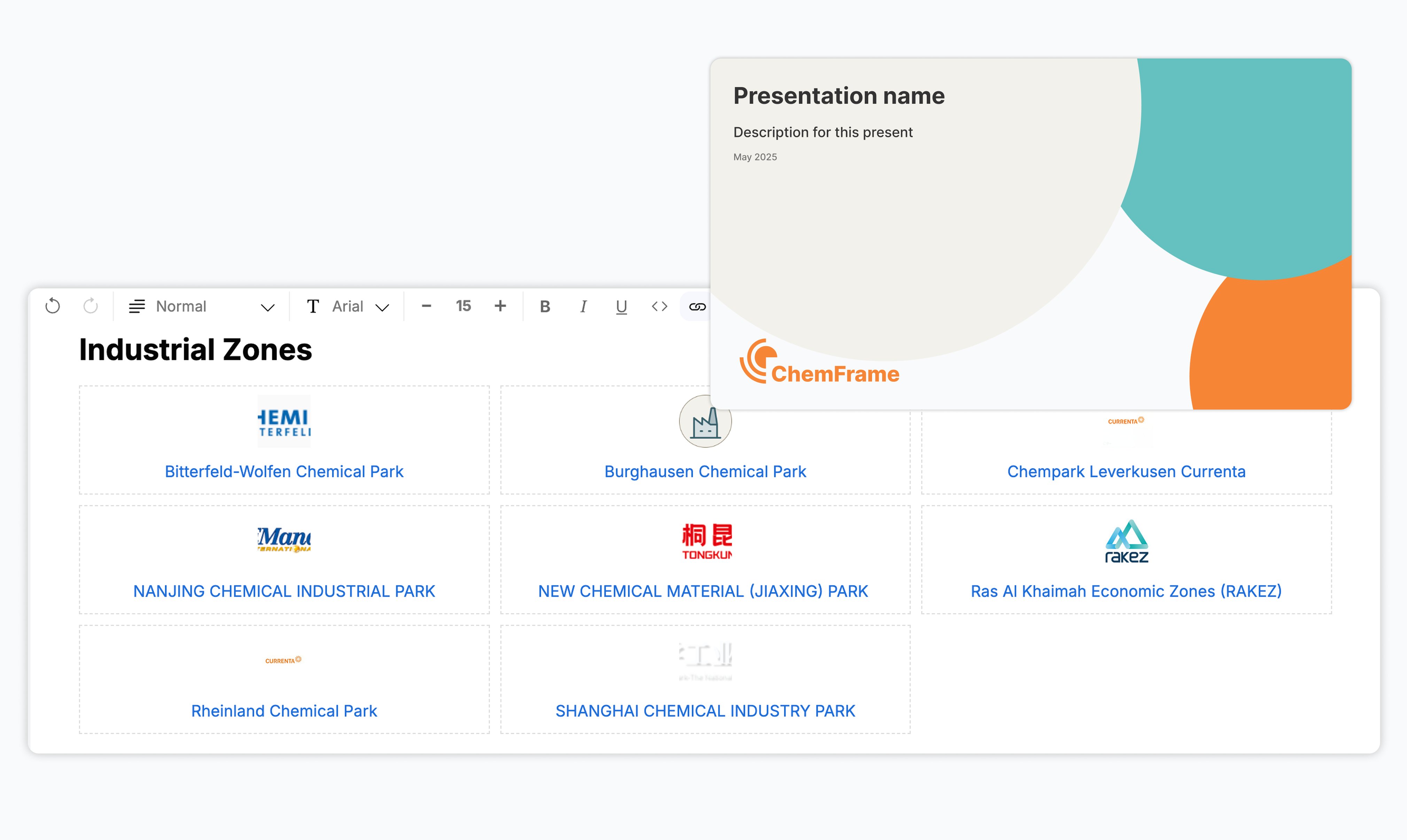Click the Nanjing park Manu logo
Screen dimensions: 1407x840
tap(284, 540)
